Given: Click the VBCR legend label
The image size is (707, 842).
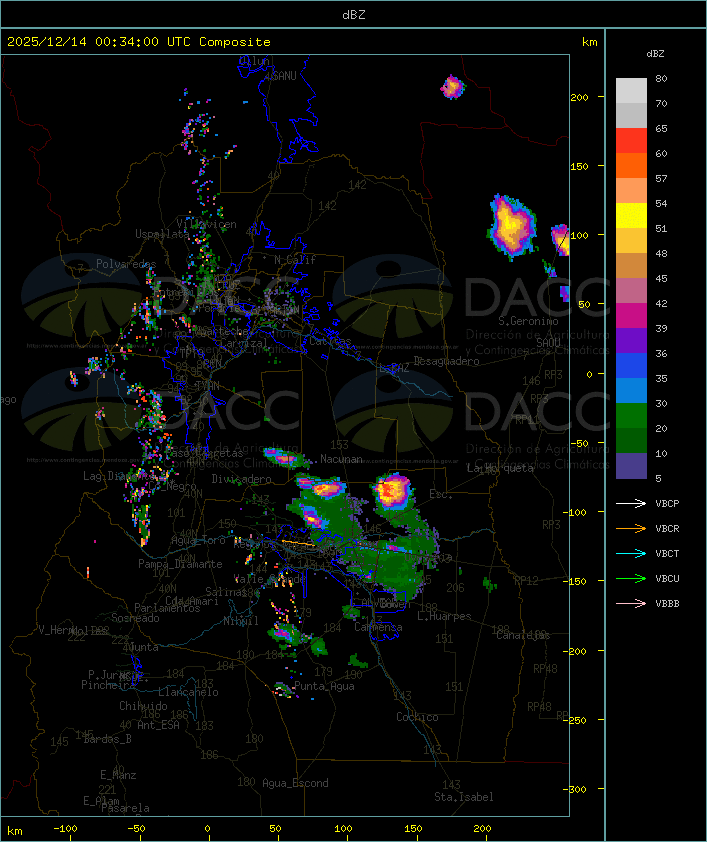Looking at the screenshot, I should [x=667, y=528].
